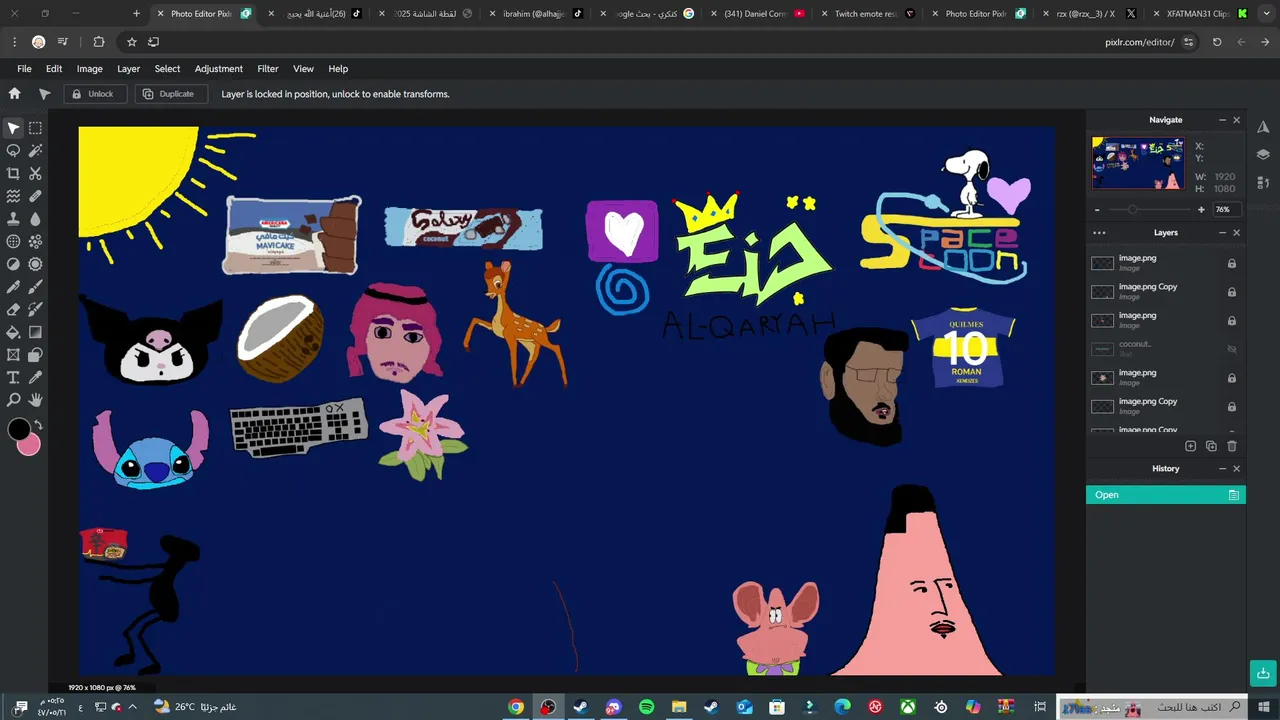Viewport: 1280px width, 720px height.
Task: Select the Hand pan tool
Action: [x=35, y=400]
